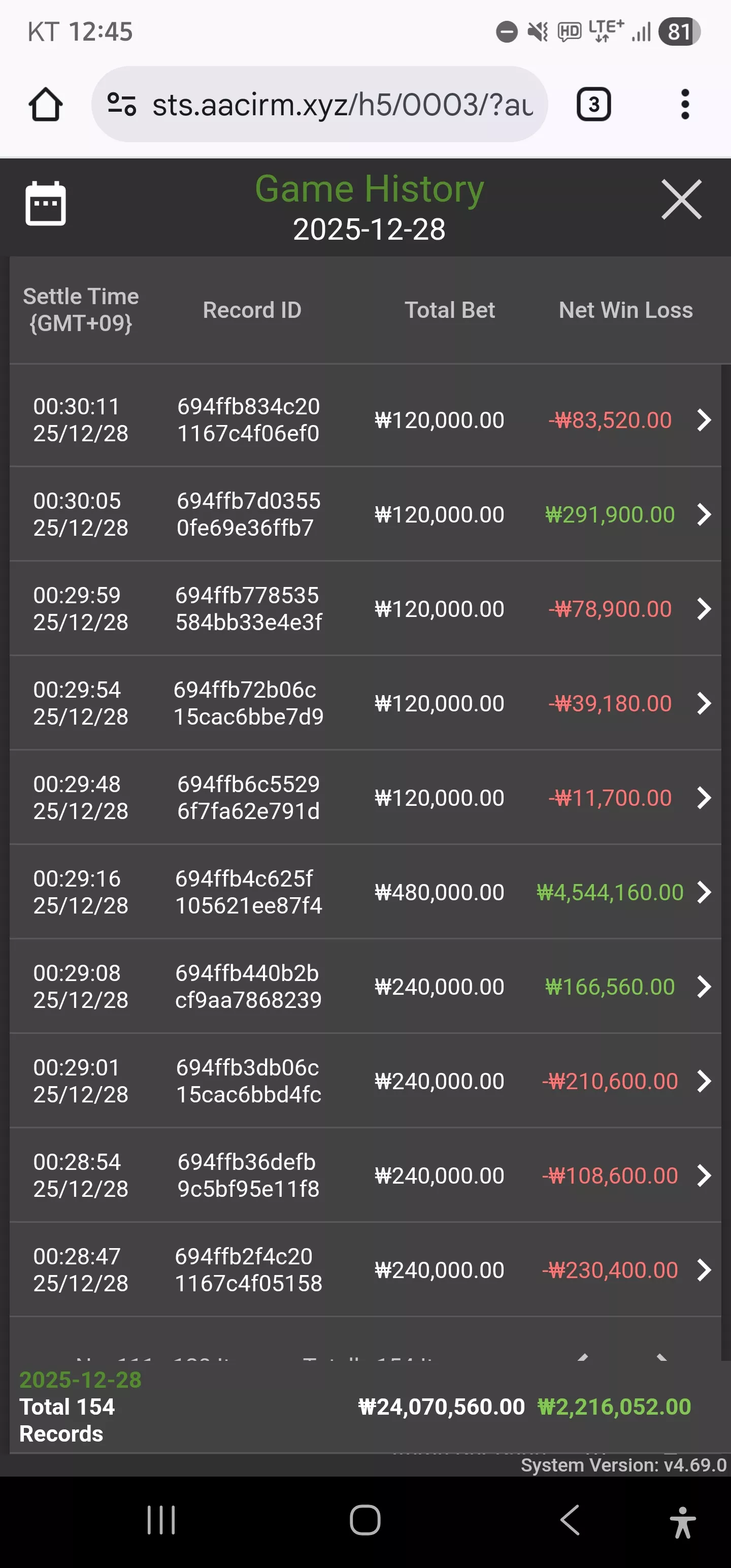Tap the Net Win Loss column header
Image resolution: width=731 pixels, height=1568 pixels.
[x=626, y=310]
